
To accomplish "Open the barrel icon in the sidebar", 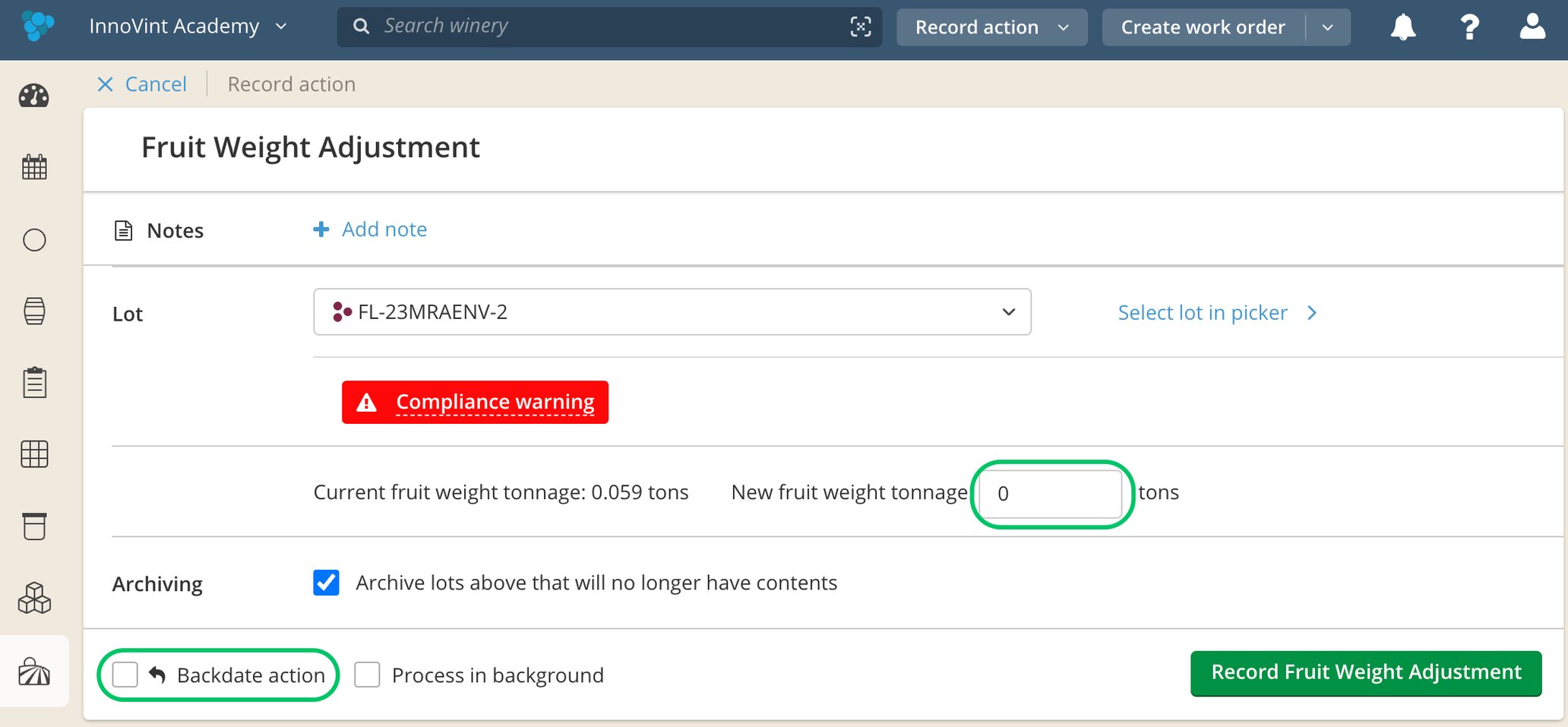I will click(34, 311).
